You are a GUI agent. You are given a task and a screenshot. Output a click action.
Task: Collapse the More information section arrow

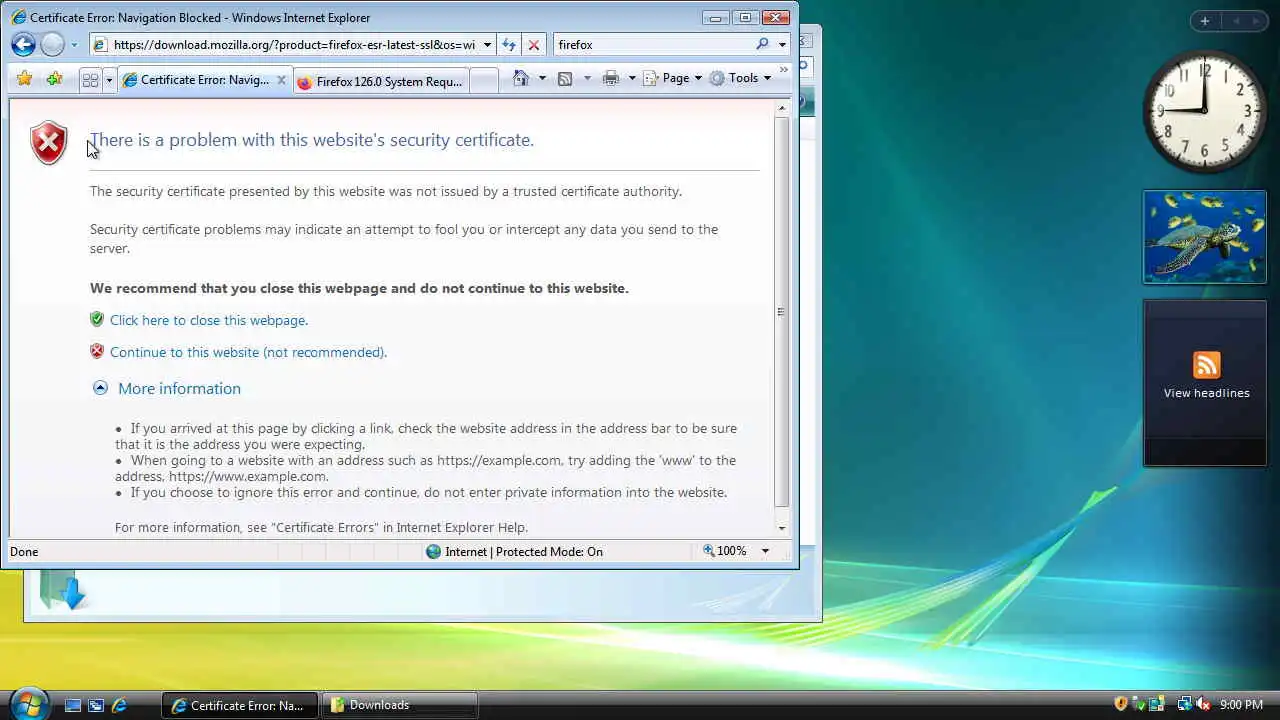point(100,388)
